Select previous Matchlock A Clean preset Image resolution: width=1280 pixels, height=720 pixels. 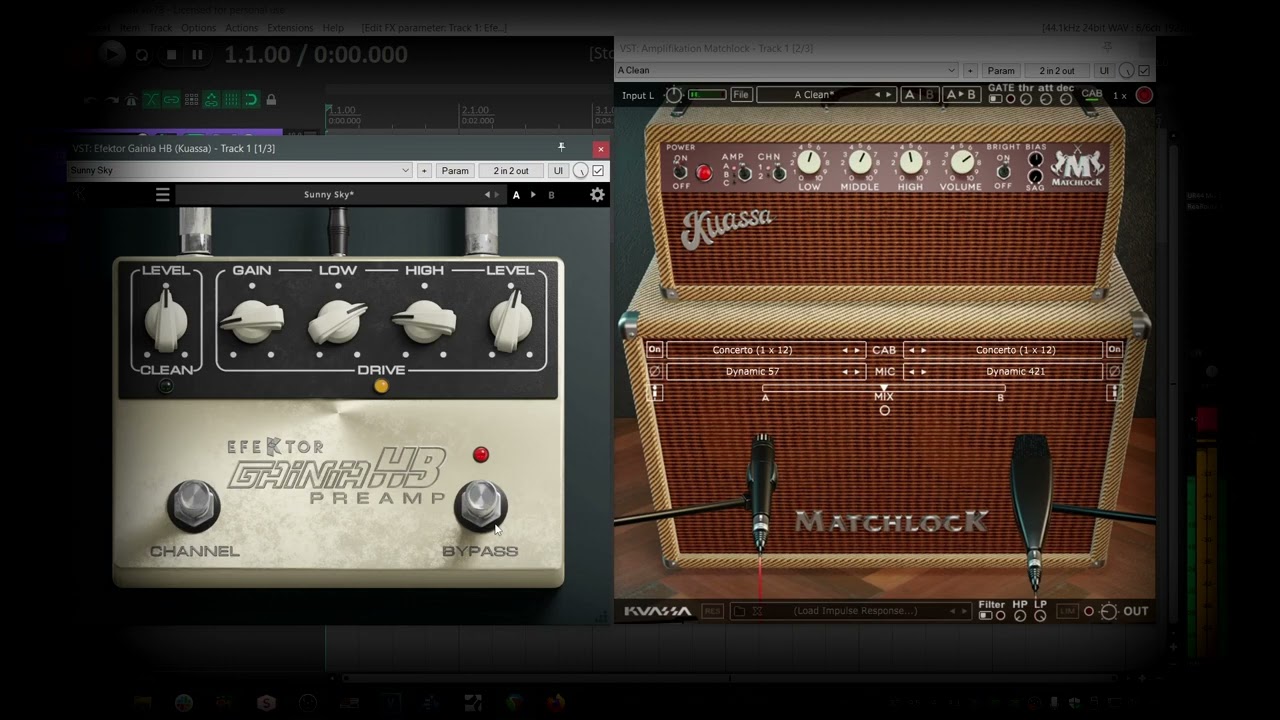pos(878,95)
